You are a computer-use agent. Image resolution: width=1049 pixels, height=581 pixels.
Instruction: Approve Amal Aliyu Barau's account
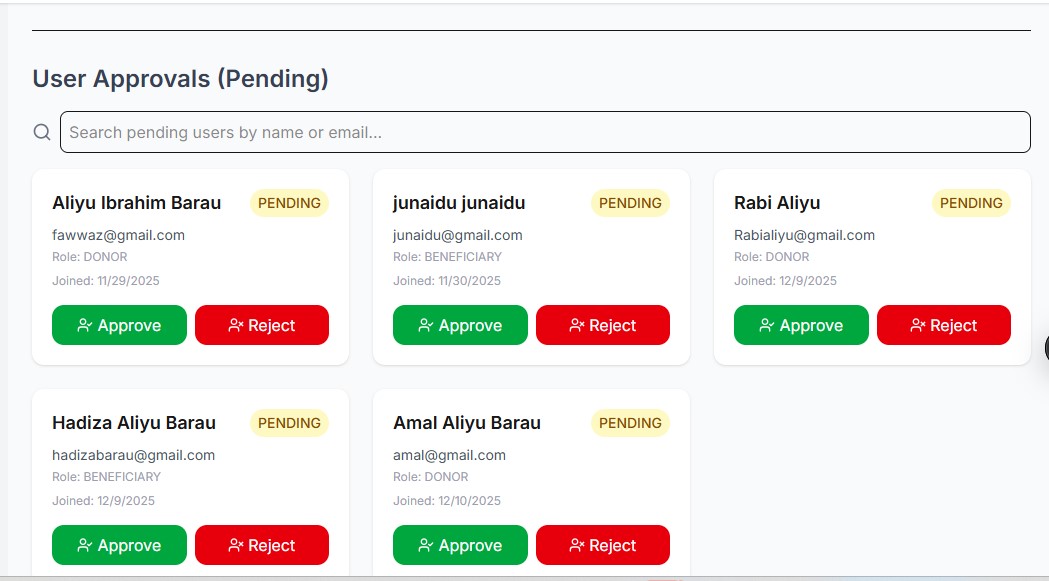[x=460, y=545]
